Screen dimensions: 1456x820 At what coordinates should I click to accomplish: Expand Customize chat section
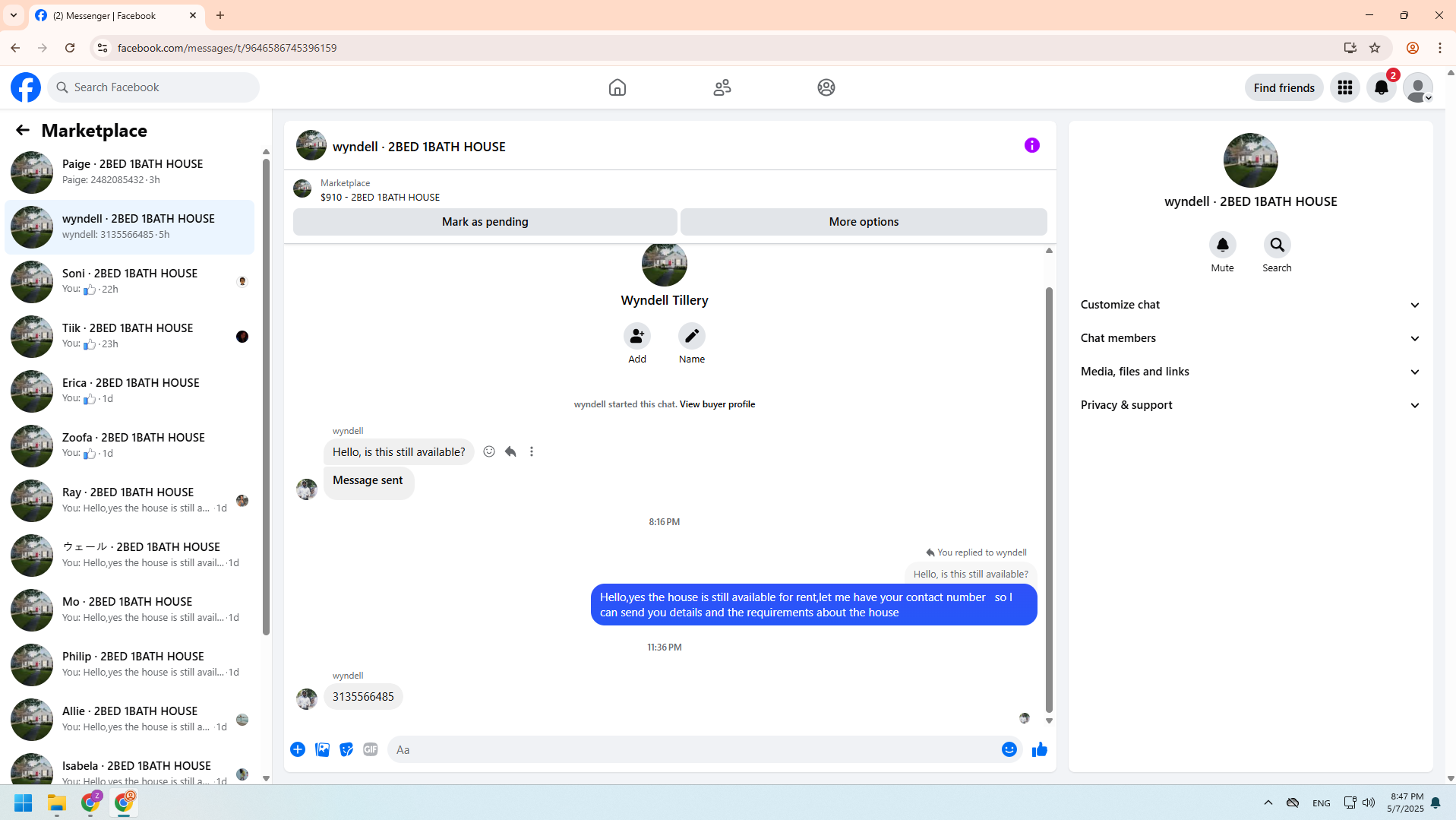coord(1250,305)
